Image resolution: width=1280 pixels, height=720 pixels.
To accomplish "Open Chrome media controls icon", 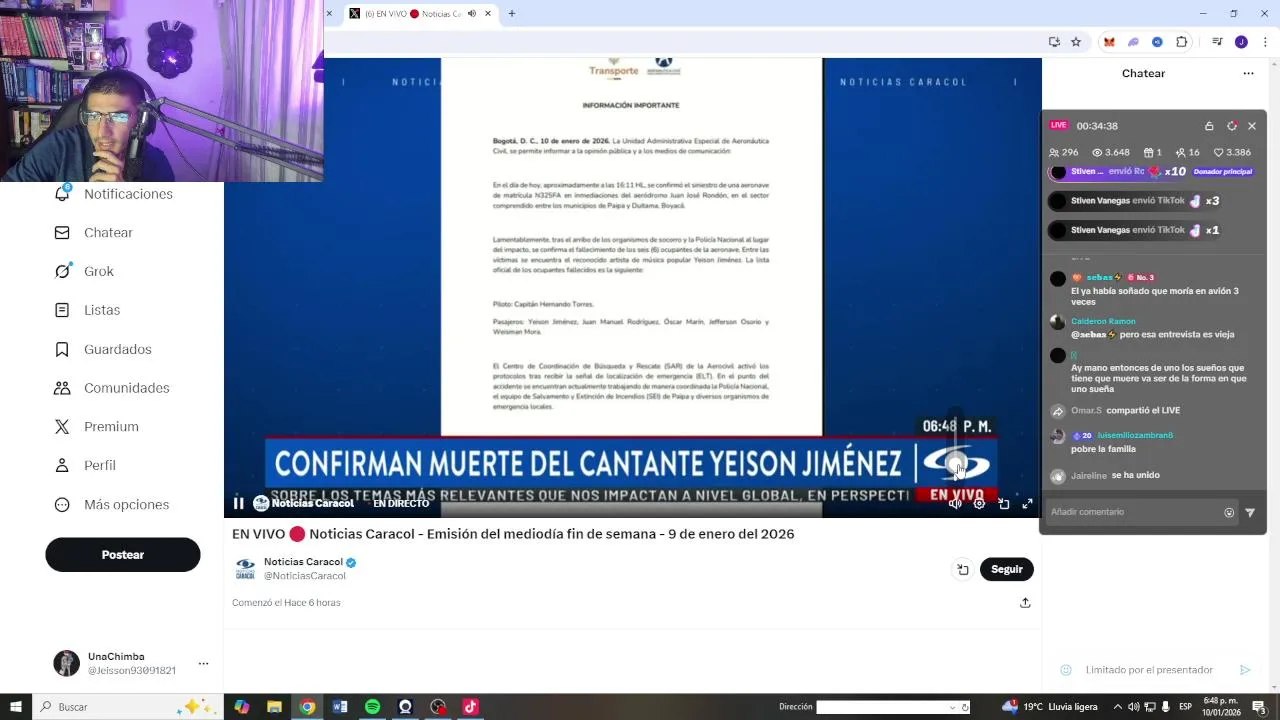I will point(1217,42).
